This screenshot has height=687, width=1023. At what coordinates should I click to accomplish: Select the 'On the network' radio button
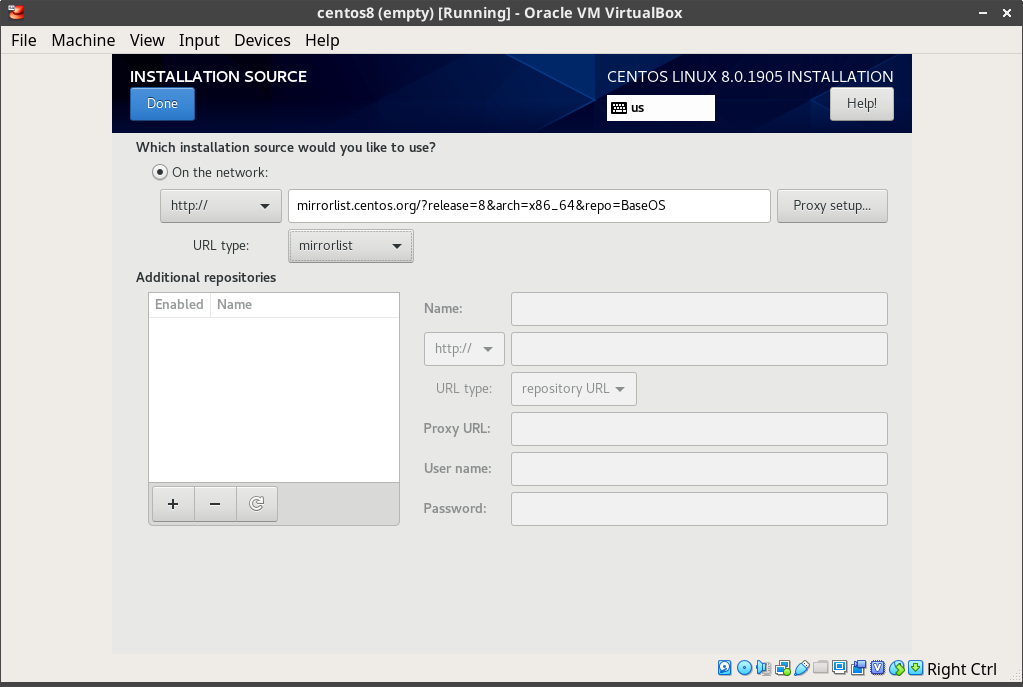tap(160, 172)
